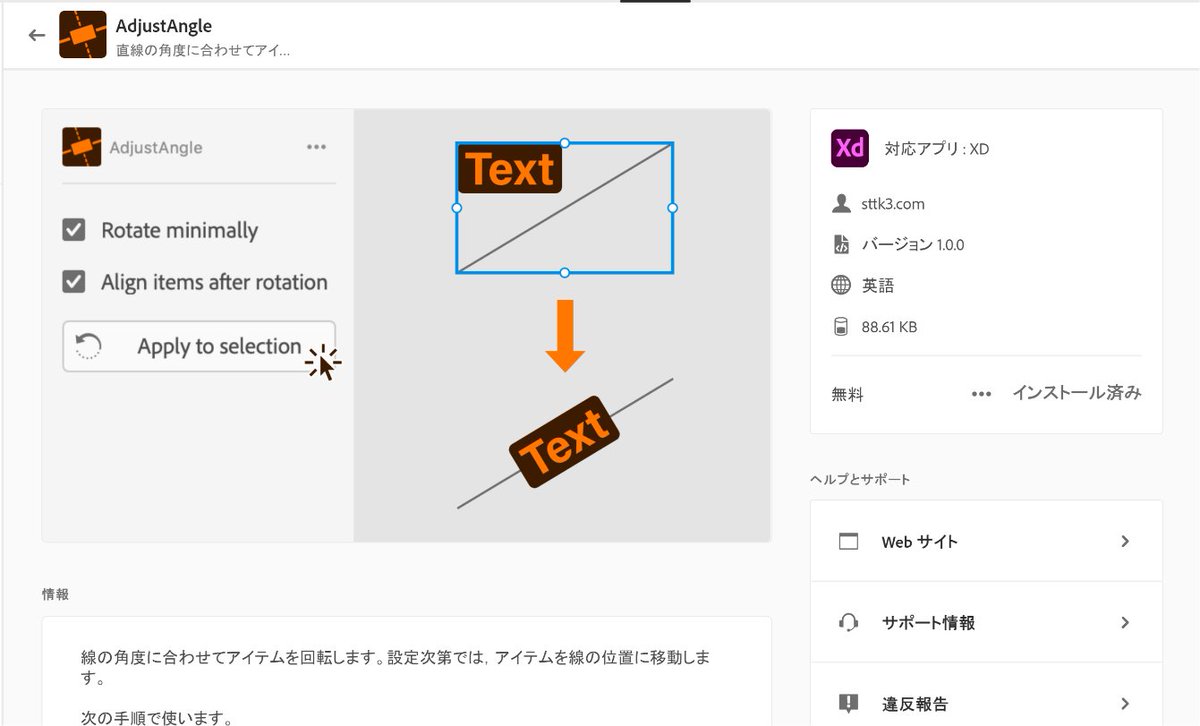Click the 違反報告 alert icon
1200x726 pixels.
coord(848,703)
